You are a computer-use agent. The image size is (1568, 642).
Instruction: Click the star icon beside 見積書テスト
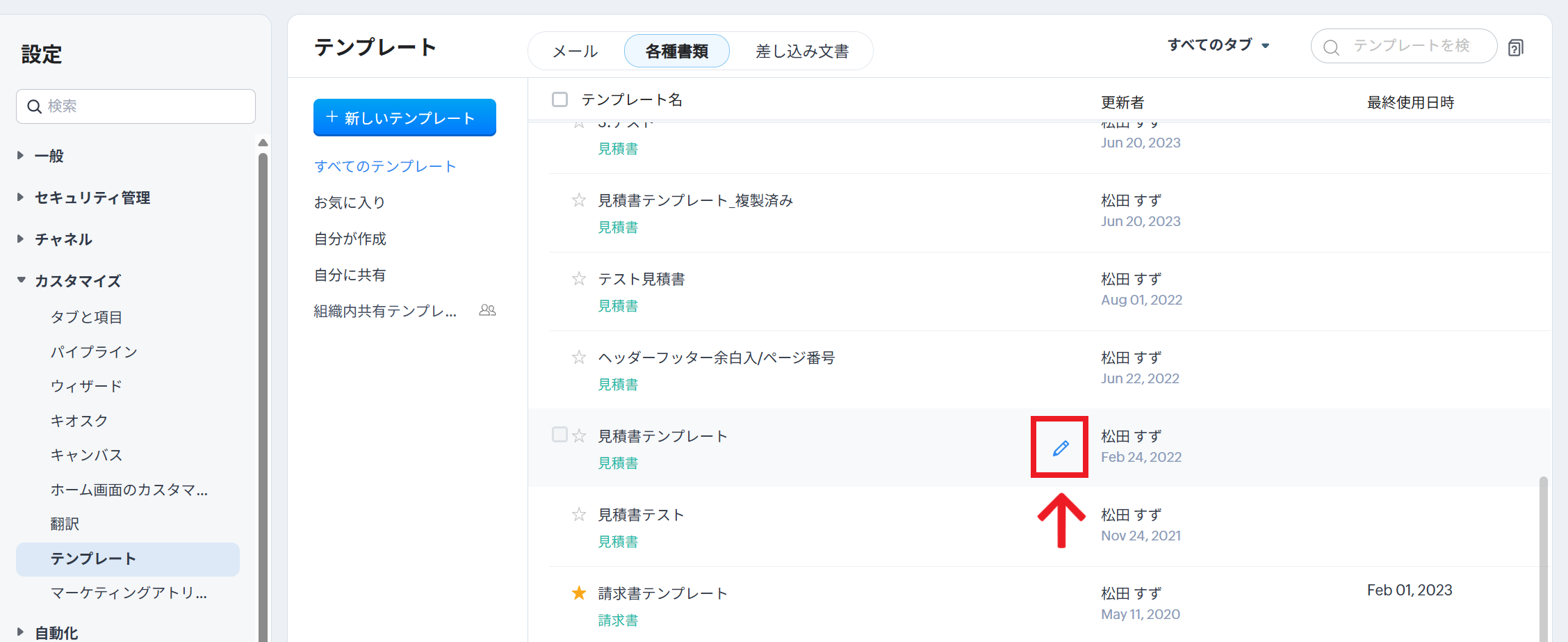point(578,515)
